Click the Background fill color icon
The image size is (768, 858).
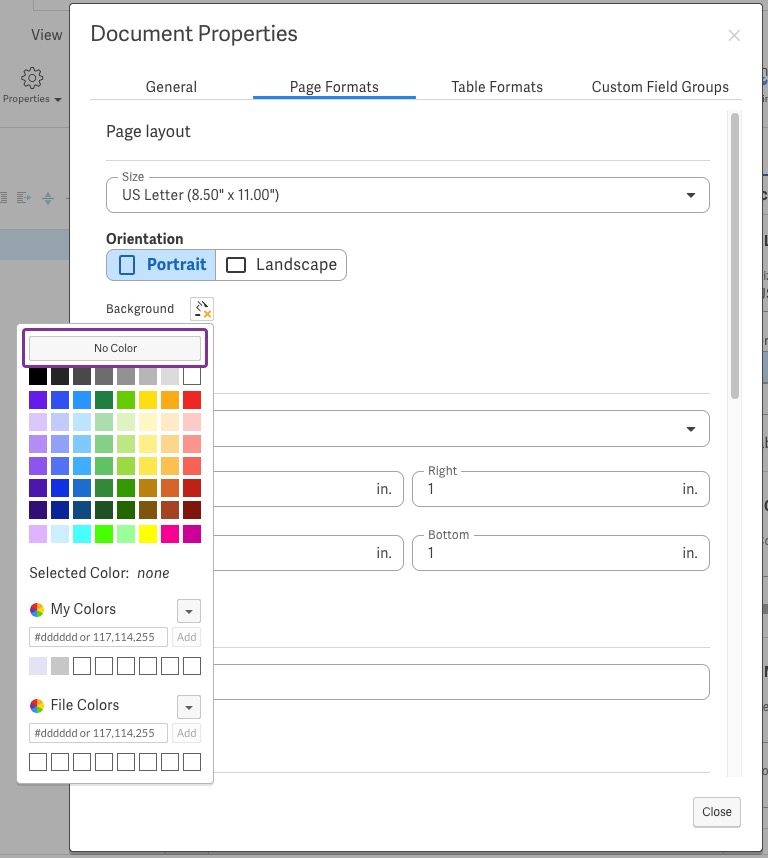pyautogui.click(x=202, y=309)
